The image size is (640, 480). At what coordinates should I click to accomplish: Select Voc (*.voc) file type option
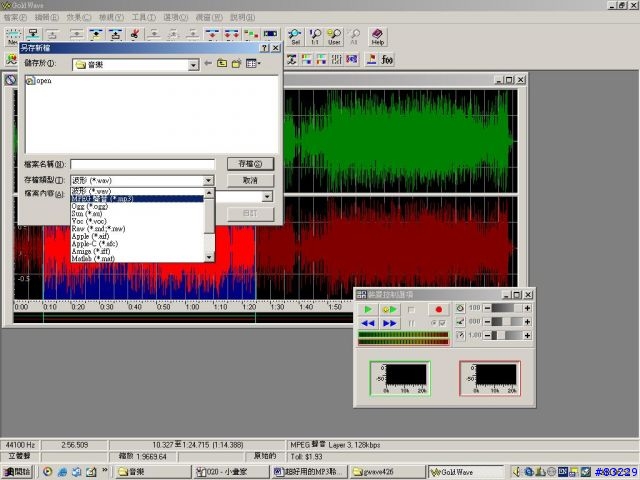click(137, 221)
